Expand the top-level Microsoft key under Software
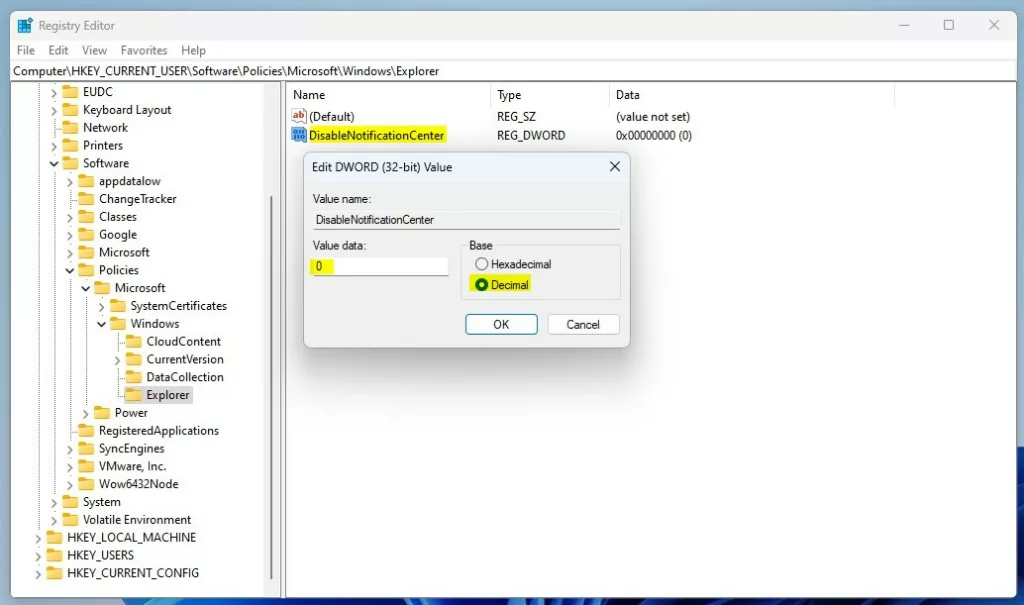This screenshot has height=605, width=1024. (x=70, y=253)
